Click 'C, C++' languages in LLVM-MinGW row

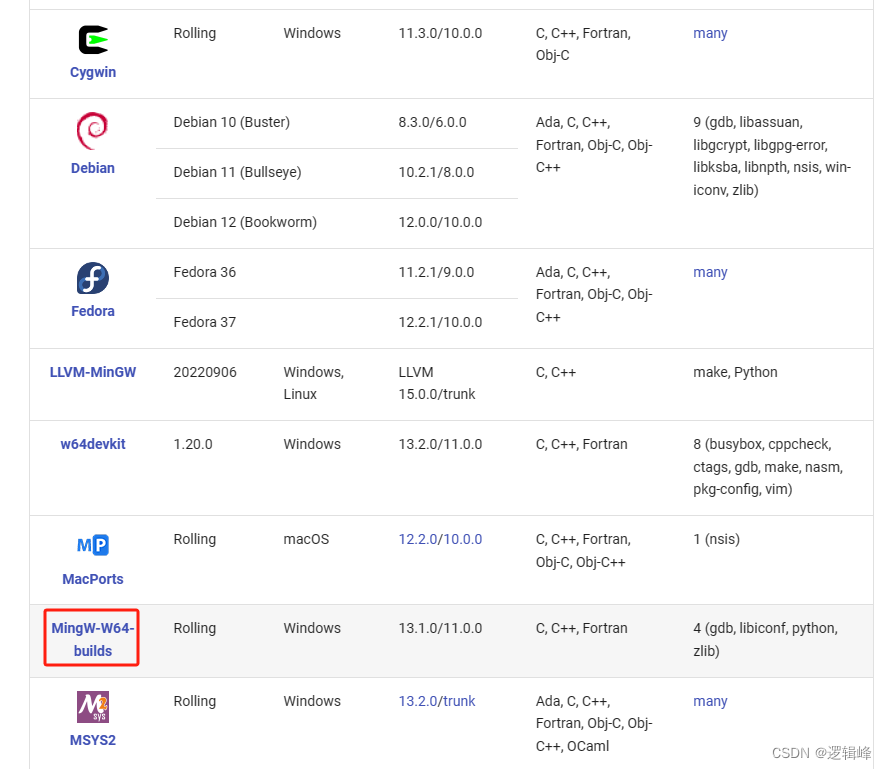pos(556,372)
